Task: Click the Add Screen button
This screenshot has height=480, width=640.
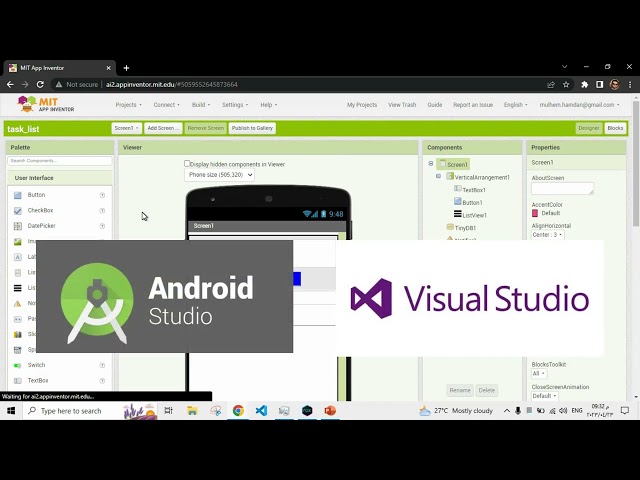Action: click(x=163, y=128)
